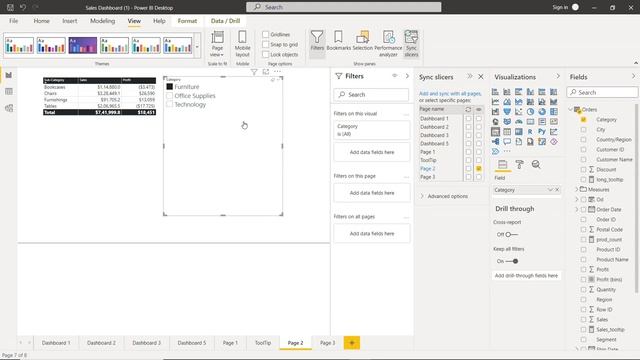Toggle the Sync slicers pane
The image size is (640, 360).
click(411, 43)
